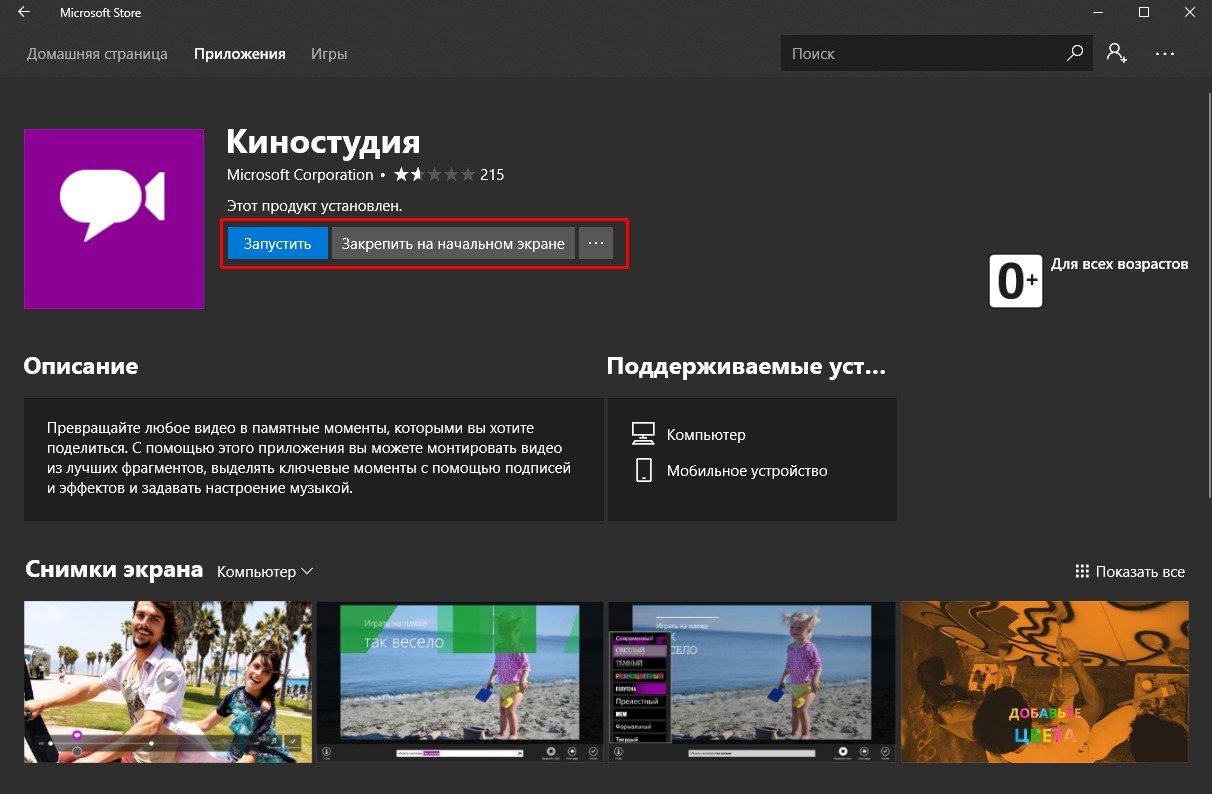Image resolution: width=1212 pixels, height=794 pixels.
Task: Minimize the Microsoft Store window
Action: coord(1098,13)
